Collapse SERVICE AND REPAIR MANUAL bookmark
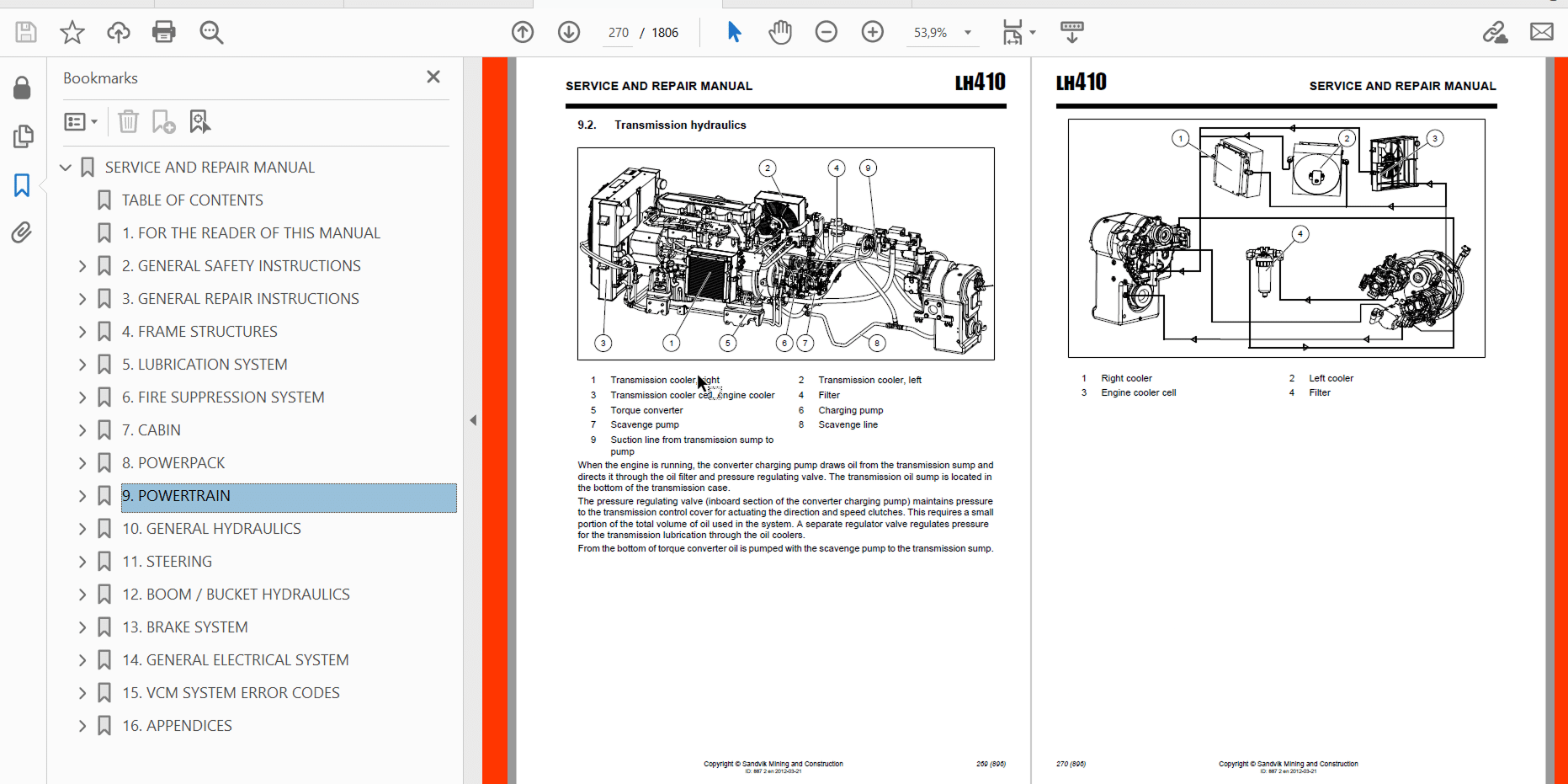This screenshot has width=1568, height=784. pos(66,168)
